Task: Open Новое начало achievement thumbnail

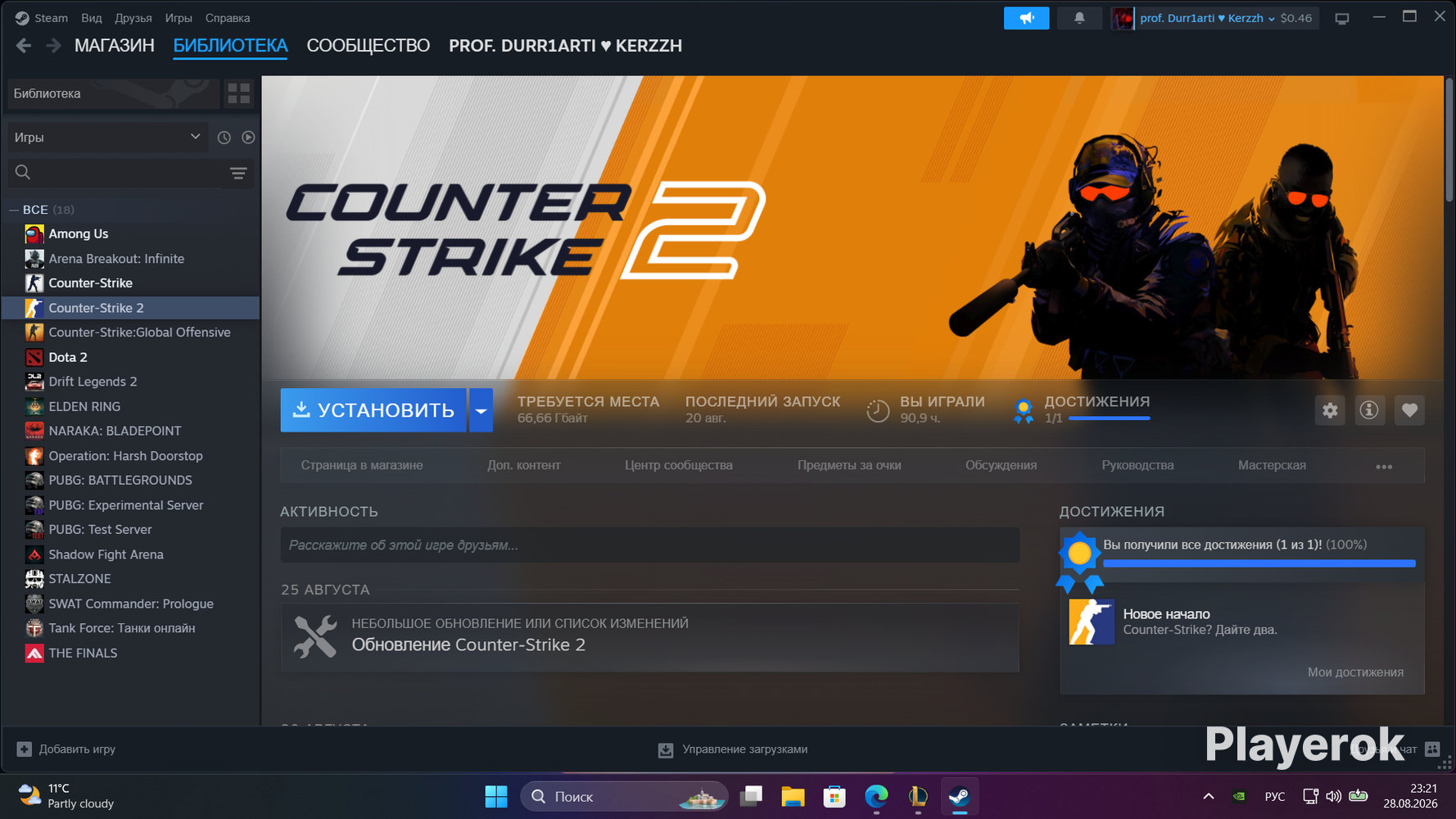Action: (1092, 622)
